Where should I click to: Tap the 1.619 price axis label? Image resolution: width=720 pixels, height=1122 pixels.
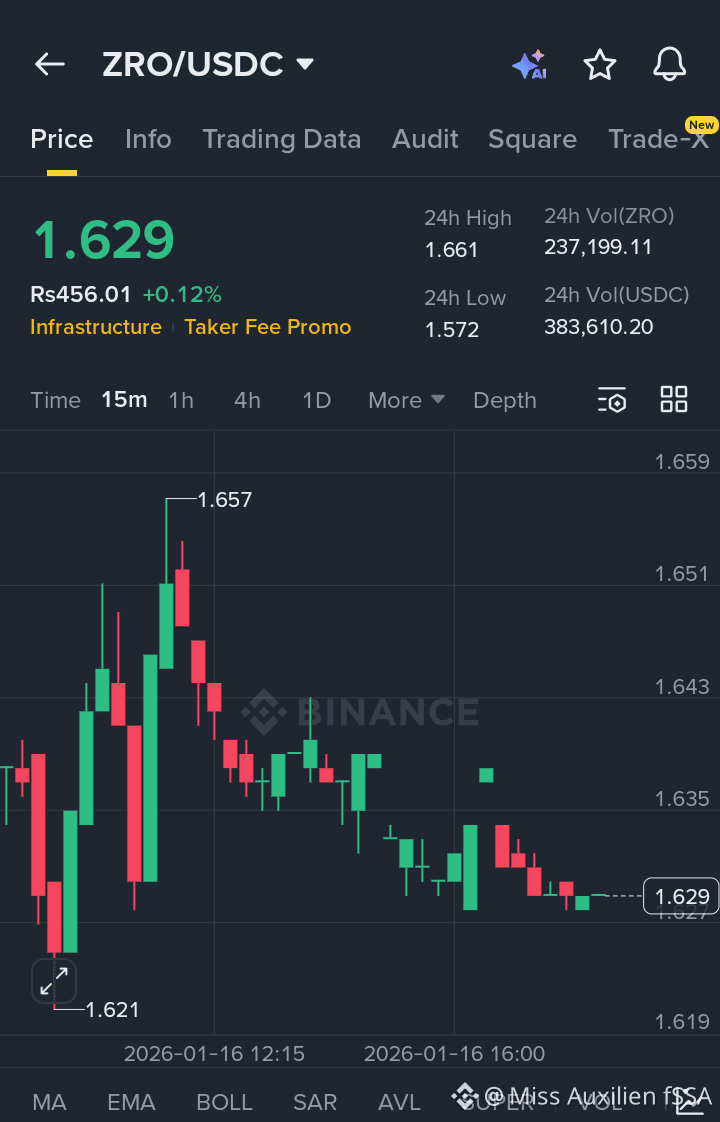pos(682,1022)
